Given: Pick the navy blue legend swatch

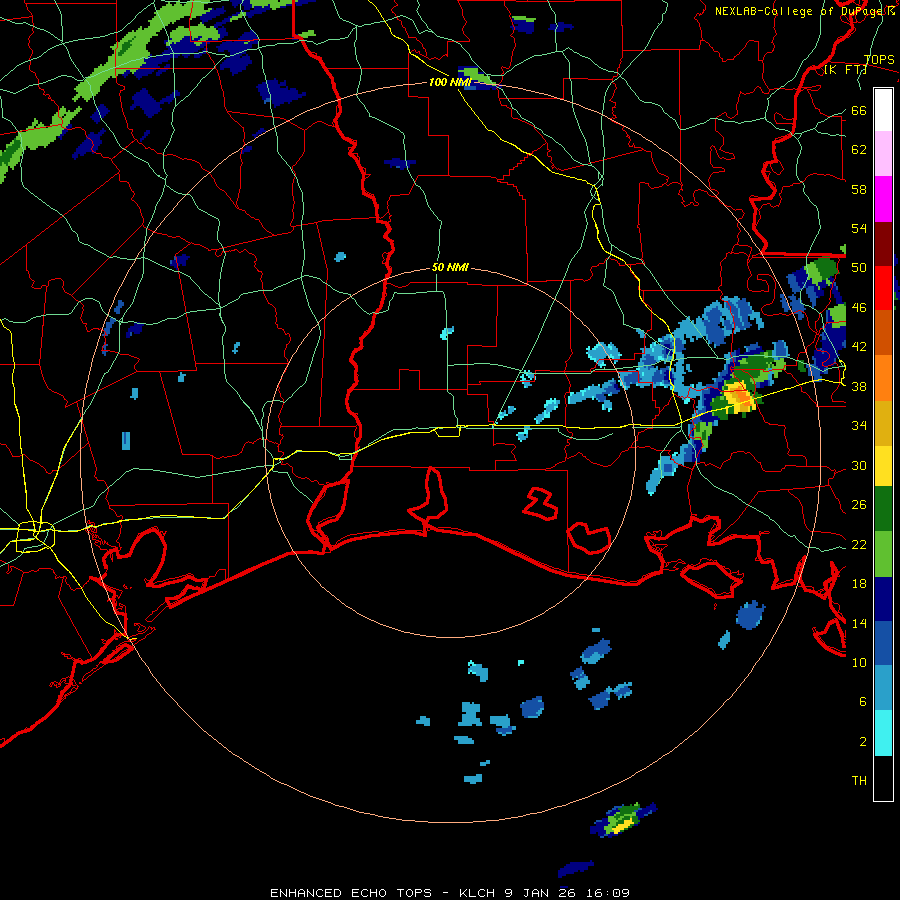Looking at the screenshot, I should [883, 599].
